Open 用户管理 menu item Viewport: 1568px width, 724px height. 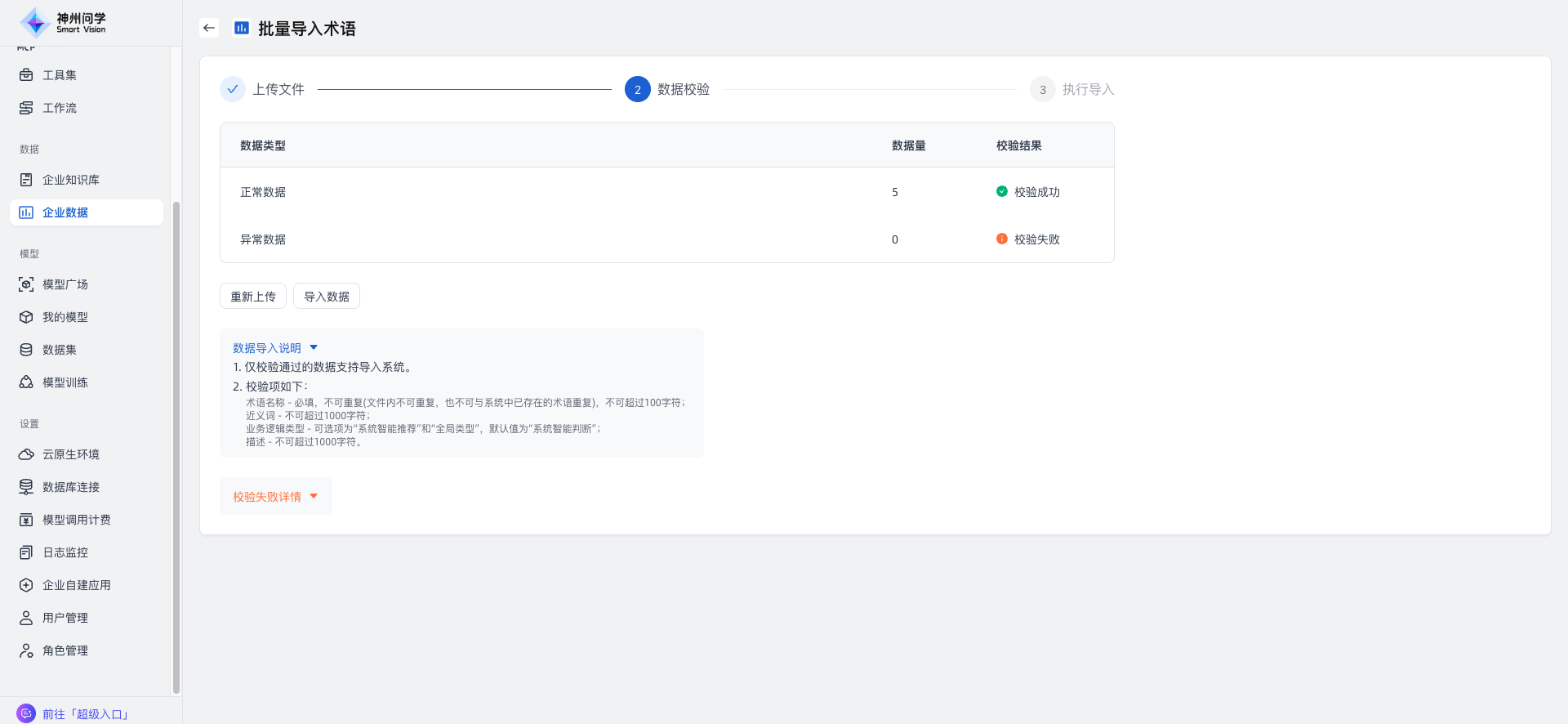click(x=65, y=618)
